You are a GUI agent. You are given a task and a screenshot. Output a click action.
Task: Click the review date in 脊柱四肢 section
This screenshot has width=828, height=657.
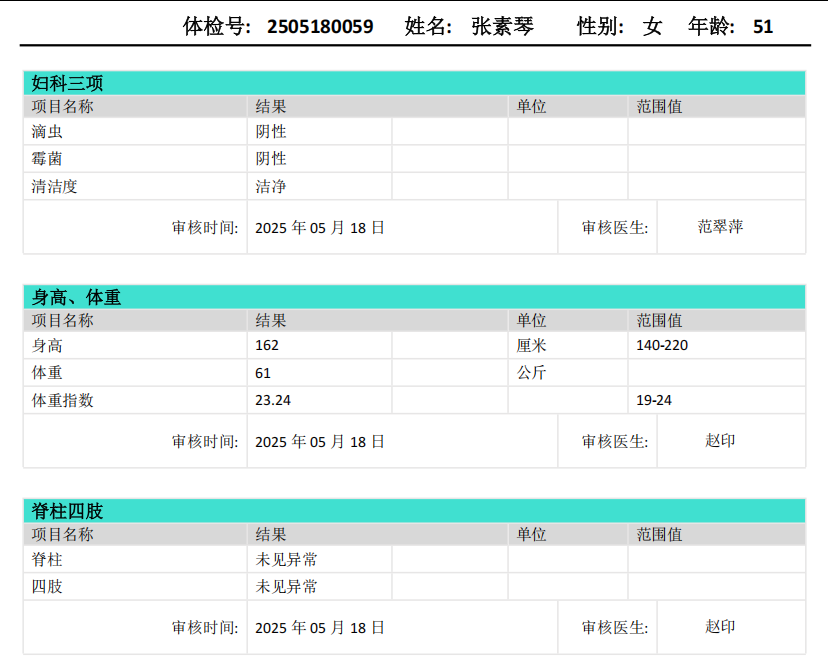pos(320,628)
